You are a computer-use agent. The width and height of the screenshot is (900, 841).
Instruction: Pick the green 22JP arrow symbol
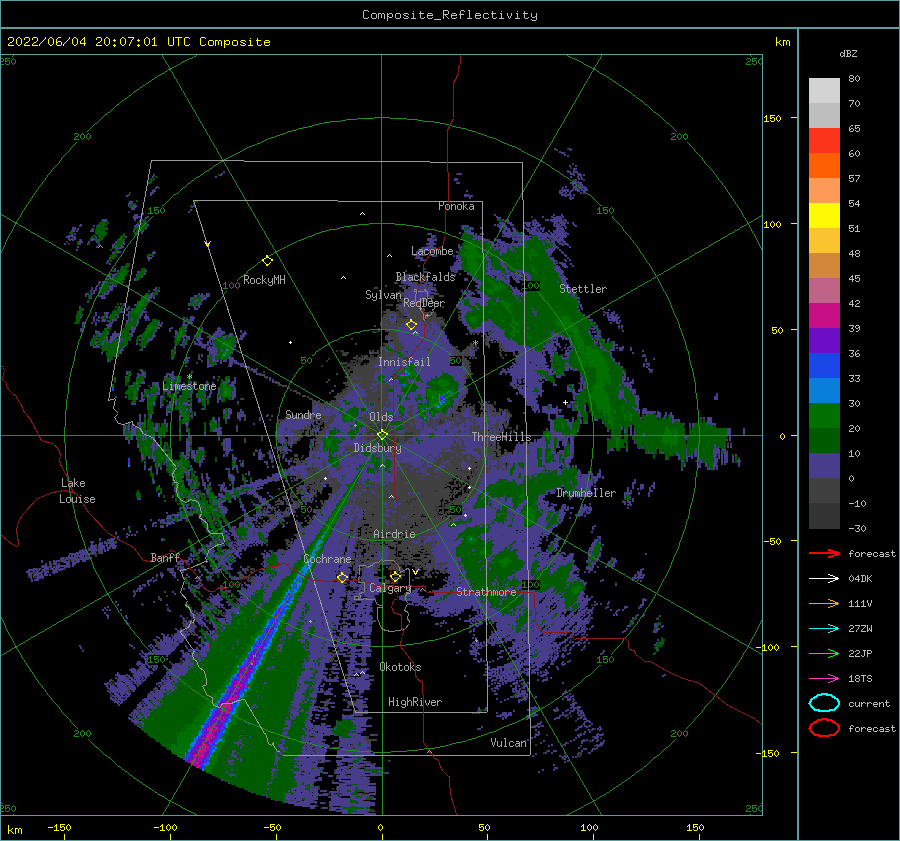click(x=824, y=653)
